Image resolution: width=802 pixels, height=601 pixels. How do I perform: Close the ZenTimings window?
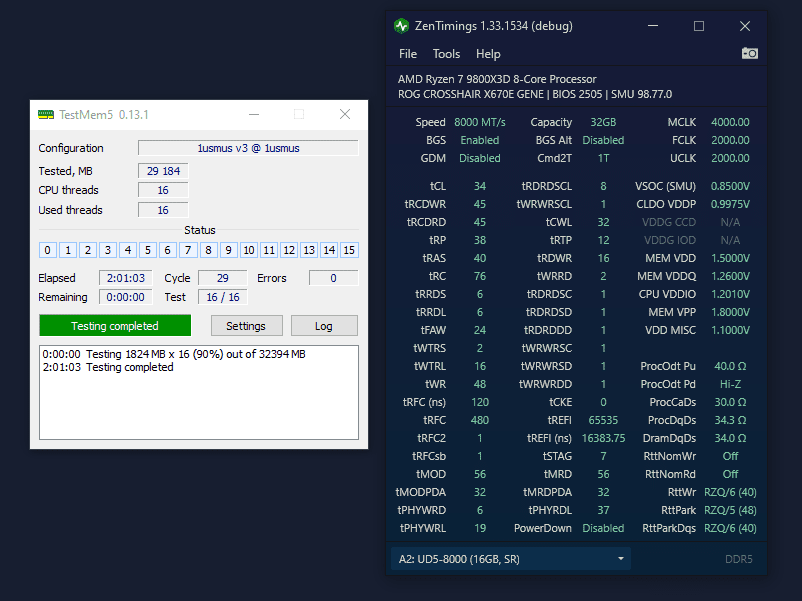pyautogui.click(x=745, y=26)
